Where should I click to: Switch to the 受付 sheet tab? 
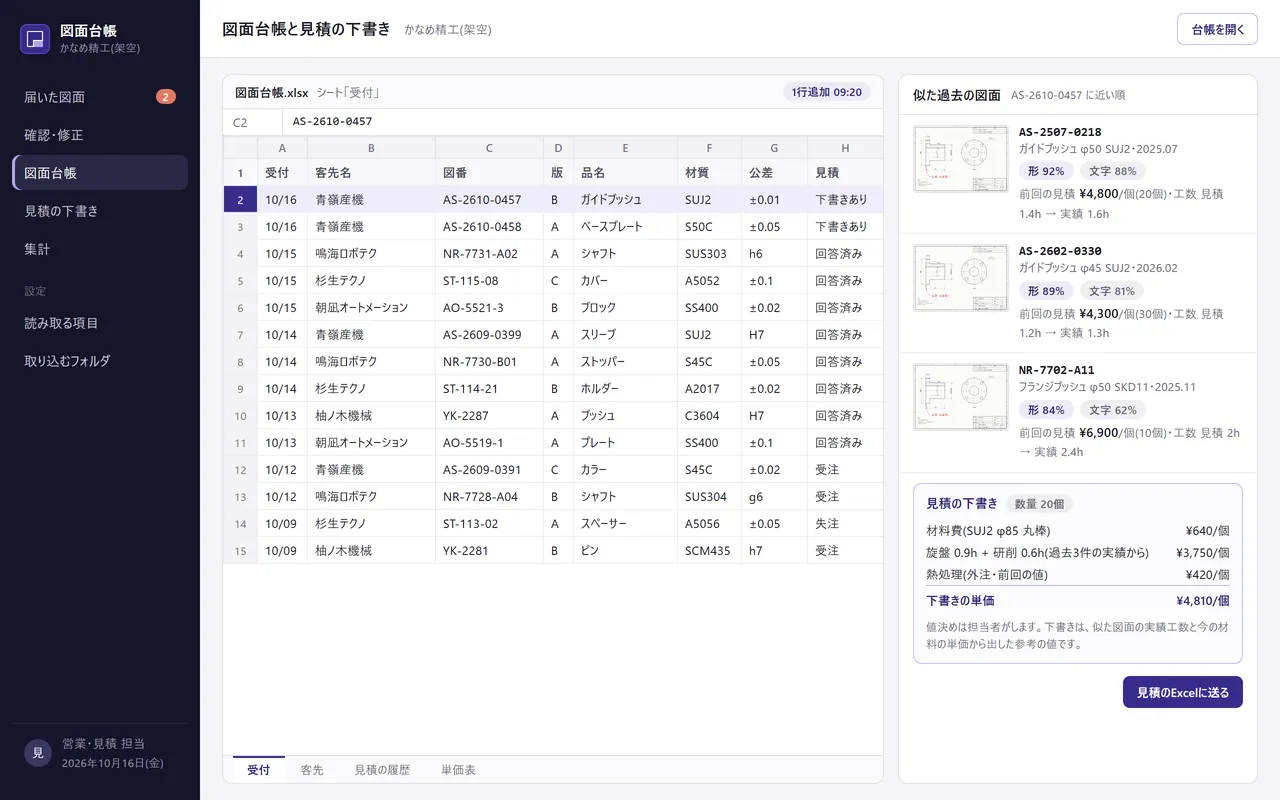[x=259, y=770]
